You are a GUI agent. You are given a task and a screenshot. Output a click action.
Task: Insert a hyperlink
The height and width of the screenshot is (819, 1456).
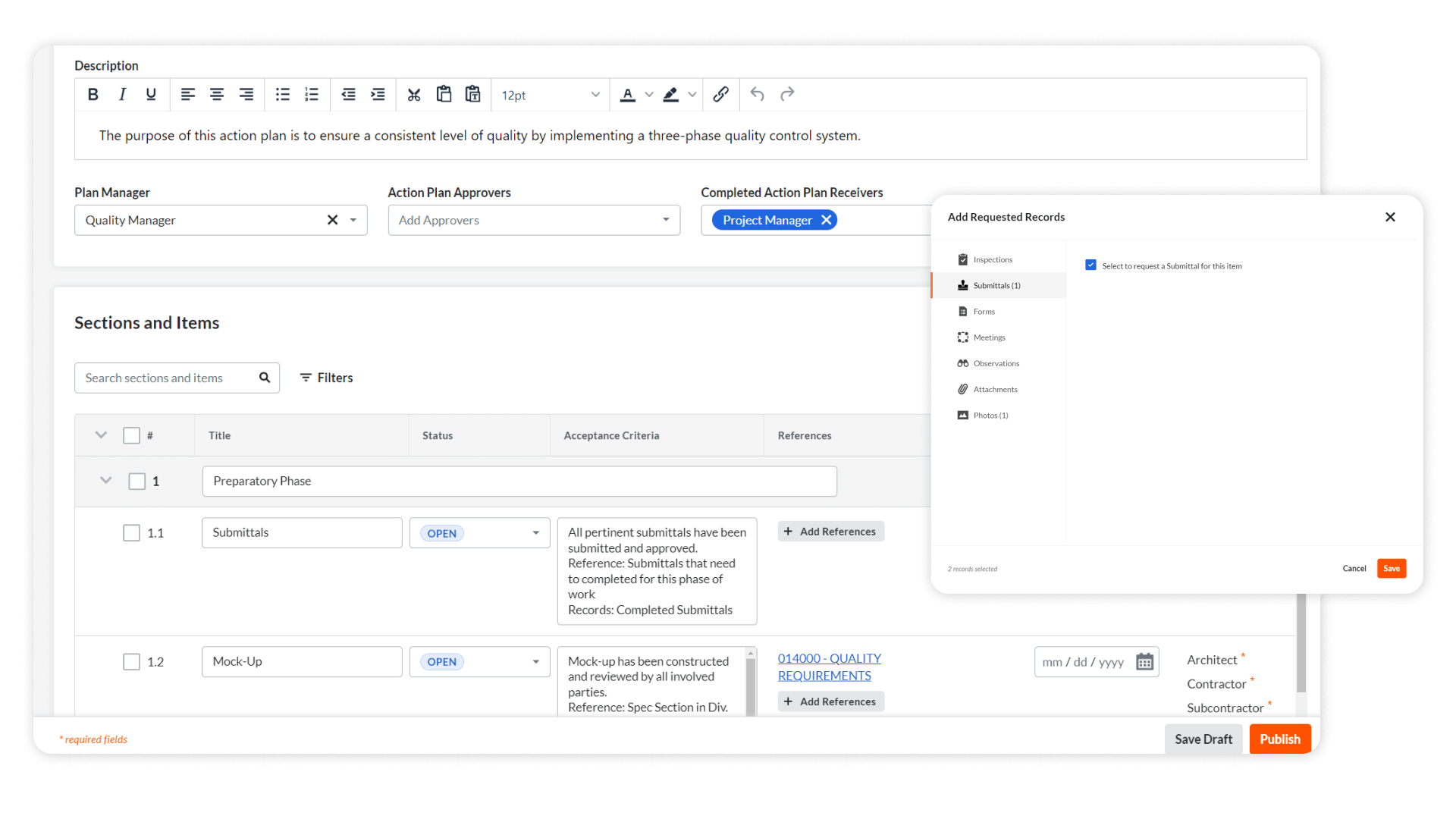(x=721, y=94)
